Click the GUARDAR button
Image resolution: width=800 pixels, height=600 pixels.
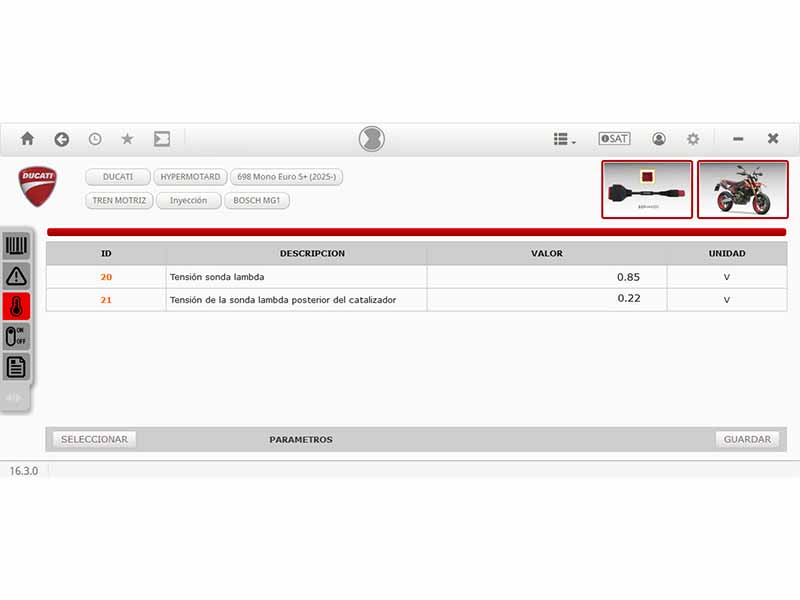pos(747,439)
